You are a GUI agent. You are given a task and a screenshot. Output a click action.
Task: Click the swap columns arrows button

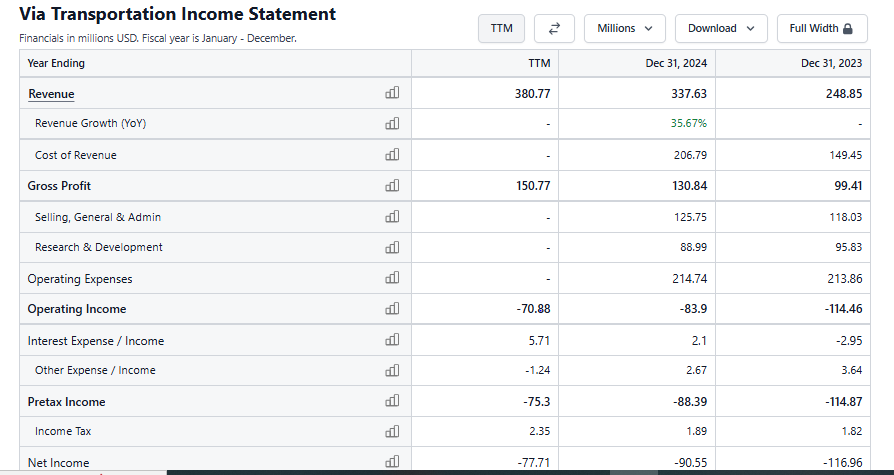coord(554,28)
